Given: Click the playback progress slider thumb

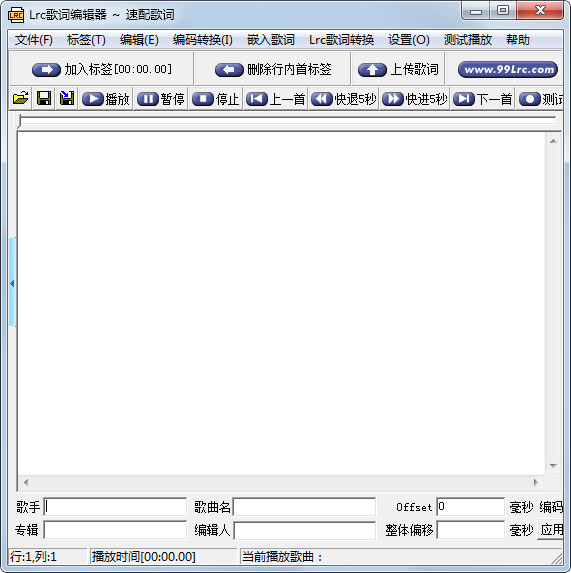Looking at the screenshot, I should [20, 121].
